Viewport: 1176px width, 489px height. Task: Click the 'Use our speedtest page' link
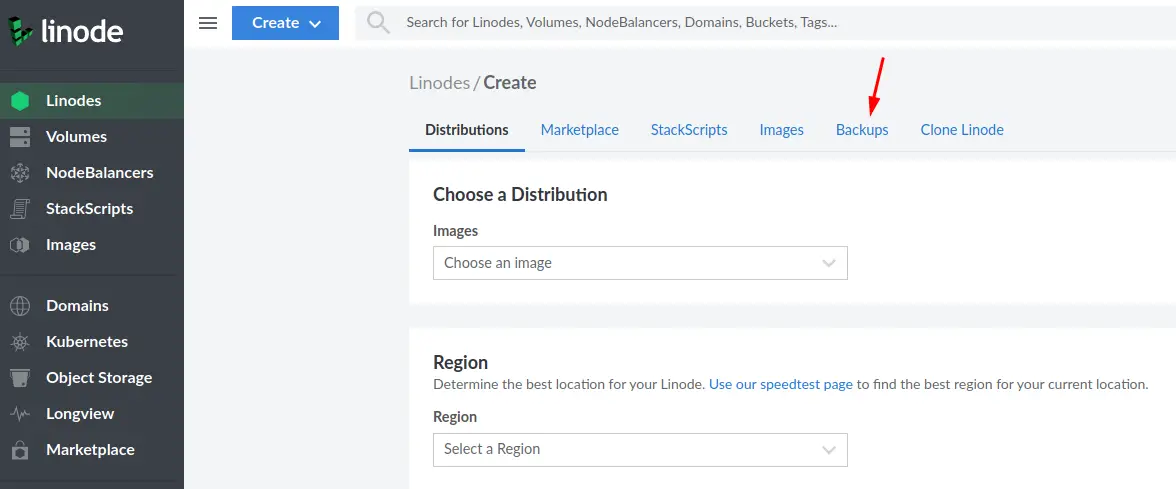coord(781,385)
